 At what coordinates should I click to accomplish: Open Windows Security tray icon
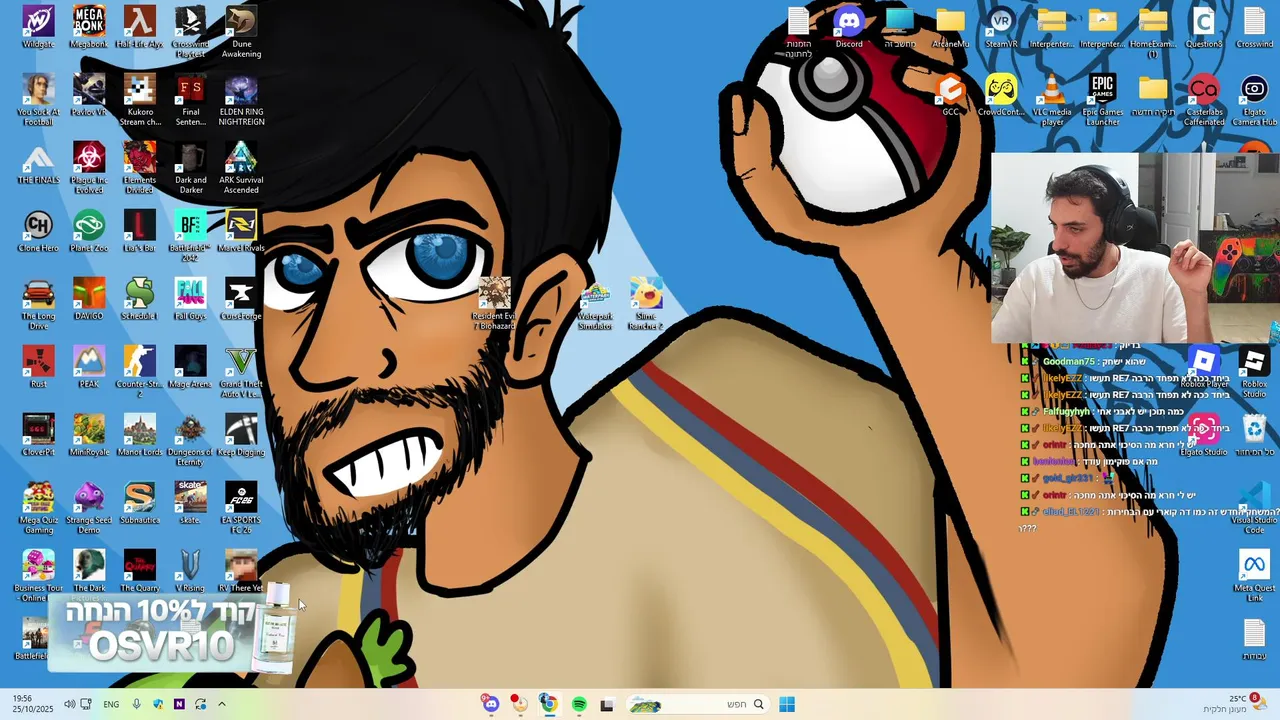tap(158, 704)
